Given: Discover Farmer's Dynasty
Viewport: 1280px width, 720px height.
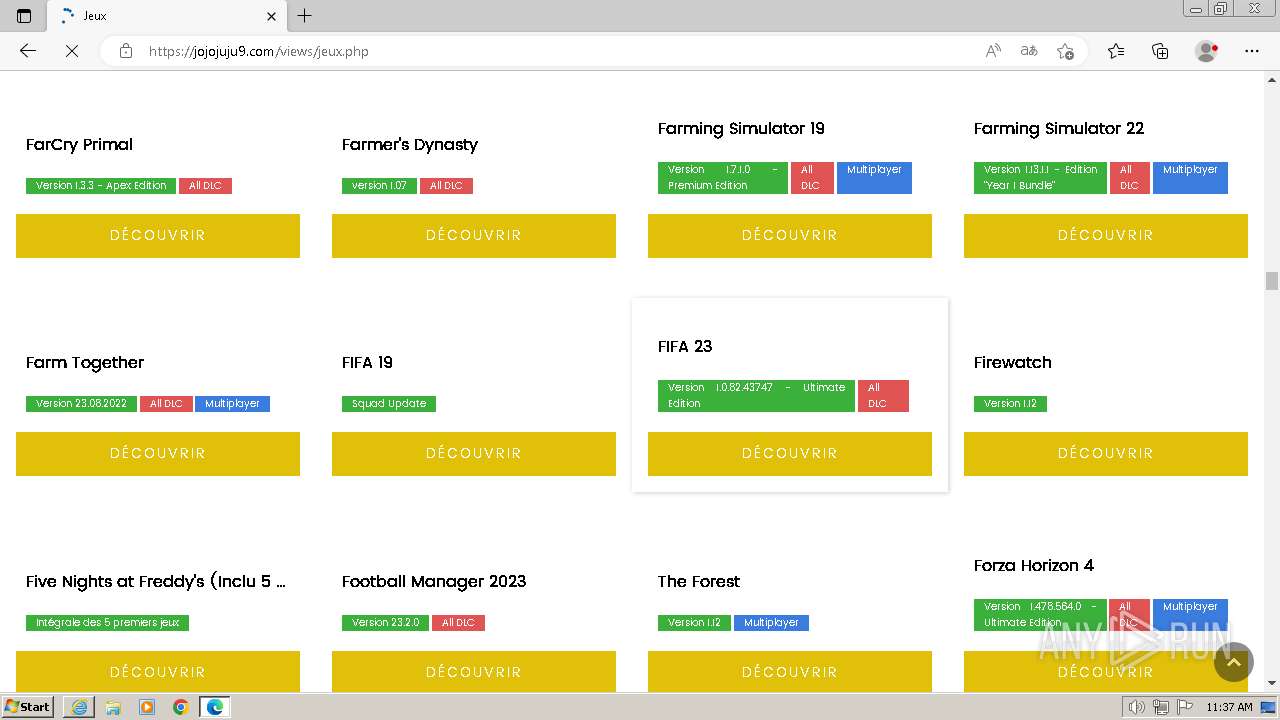Looking at the screenshot, I should [x=474, y=236].
